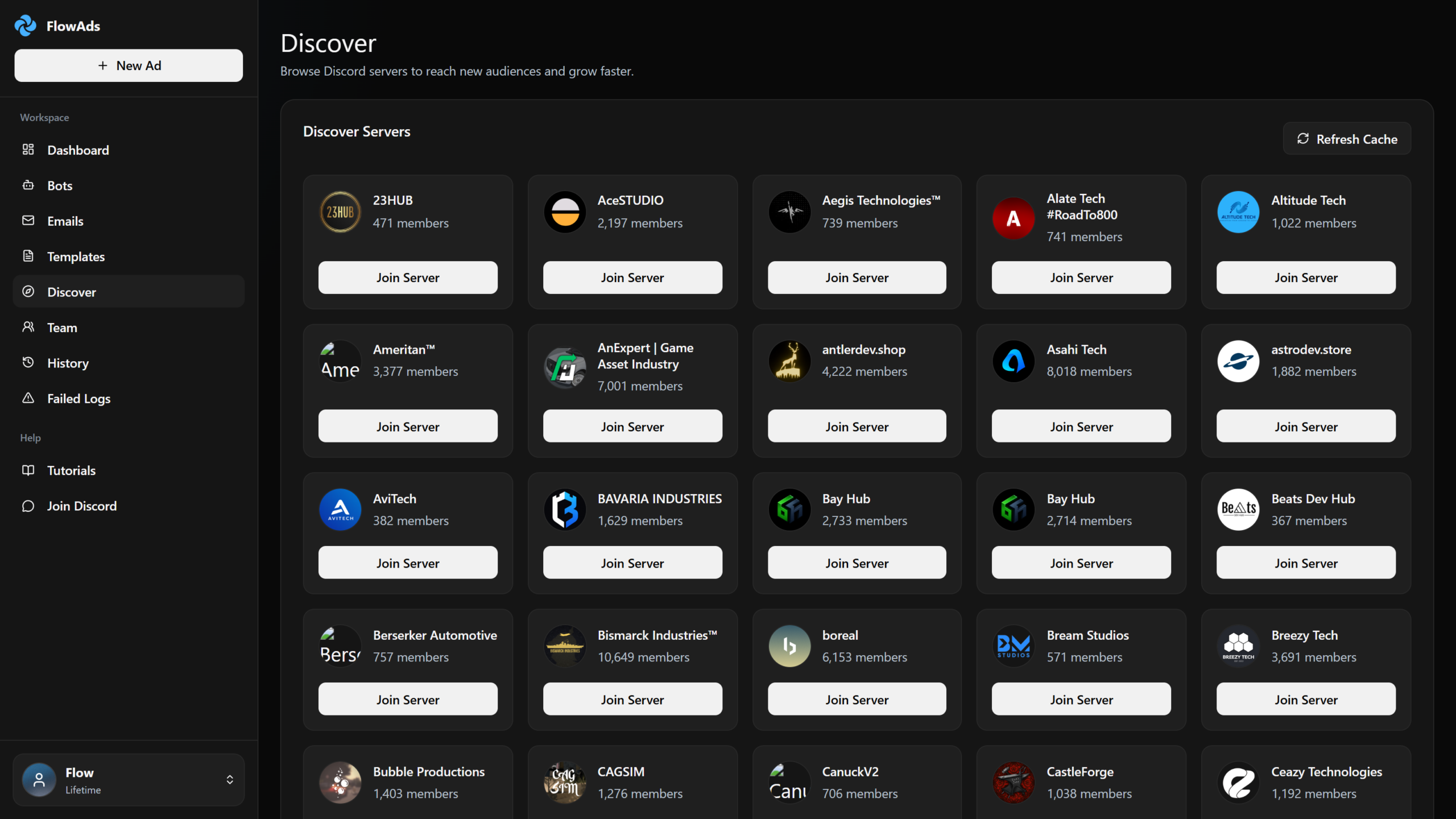Join the Alate Tech #RoadTo800 server
Image resolution: width=1456 pixels, height=819 pixels.
coord(1081,278)
